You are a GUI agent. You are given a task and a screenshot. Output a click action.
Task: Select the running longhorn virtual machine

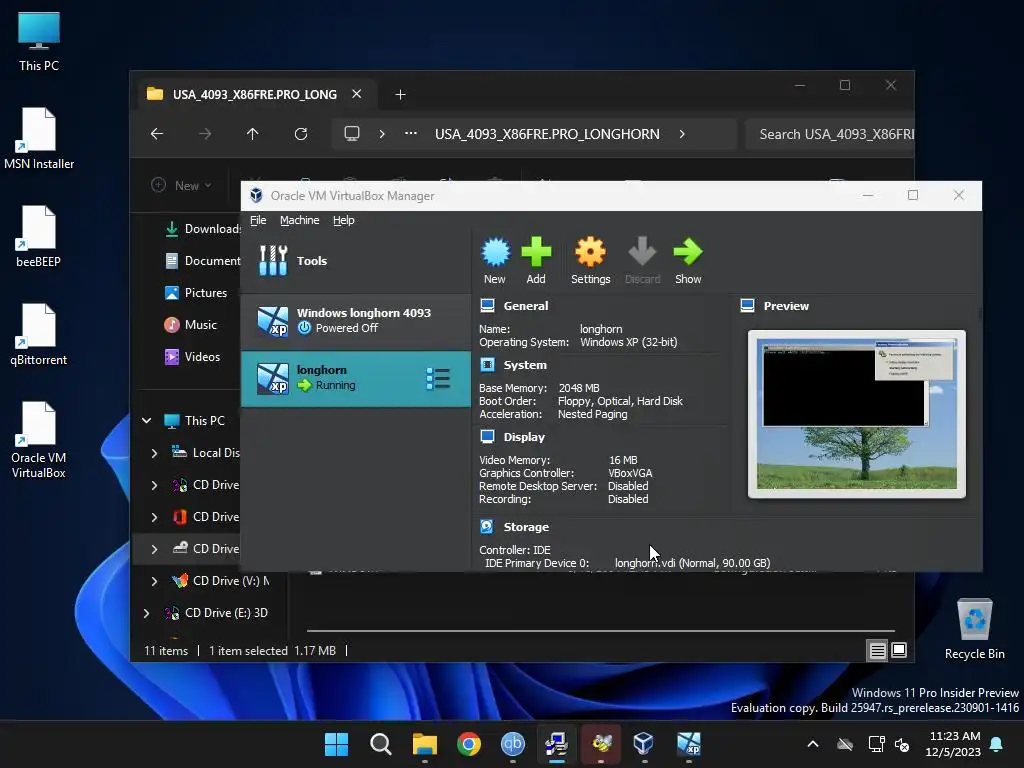tap(356, 378)
